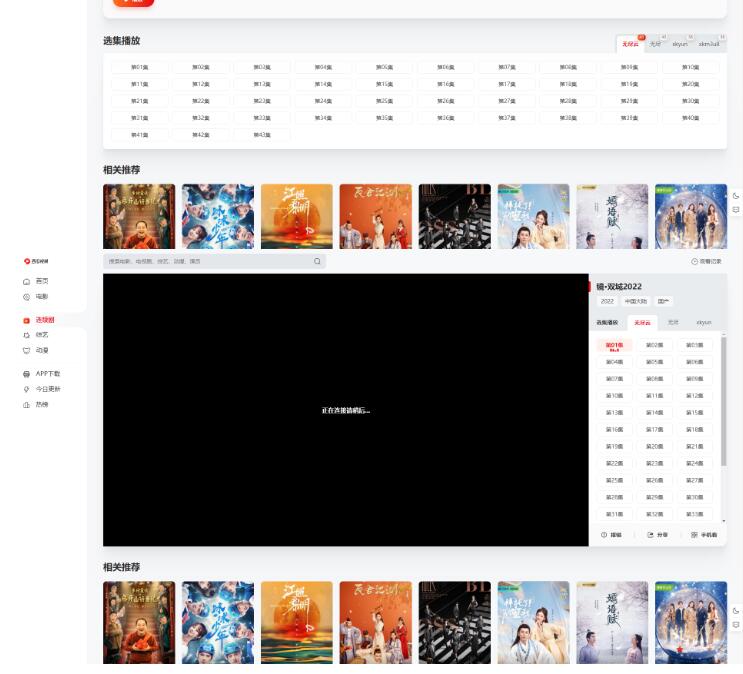Click the clock icon beside 观看记录
Viewport: 743px width, 674px height.
pos(695,261)
